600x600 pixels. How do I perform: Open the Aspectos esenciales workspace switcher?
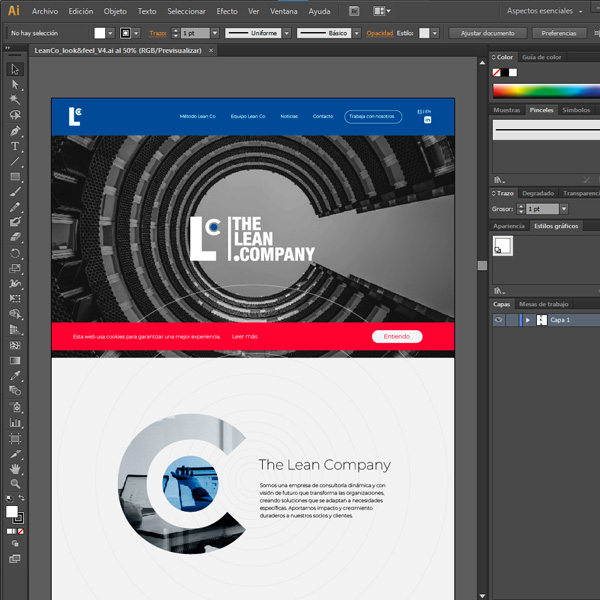(544, 11)
